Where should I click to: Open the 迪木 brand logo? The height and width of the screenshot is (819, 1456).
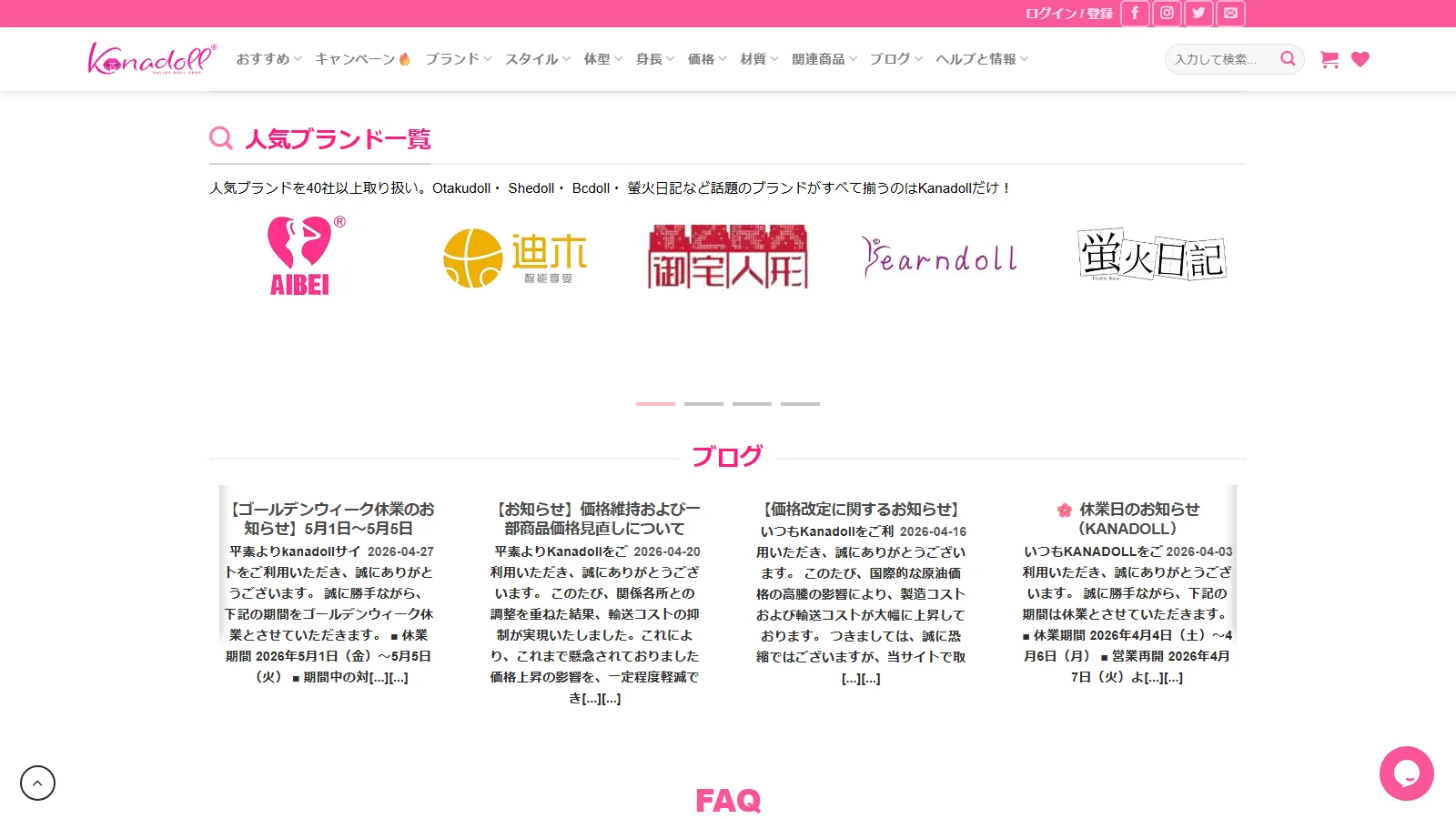515,258
